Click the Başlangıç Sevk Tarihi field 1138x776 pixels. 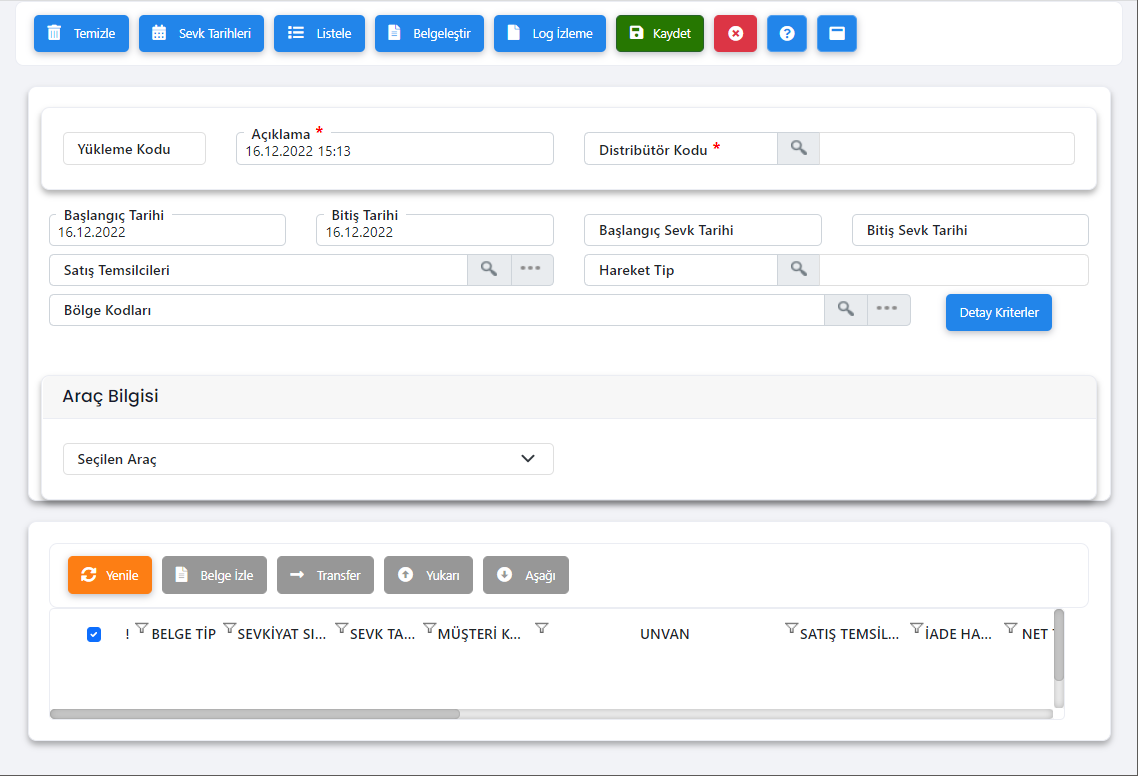pyautogui.click(x=702, y=230)
